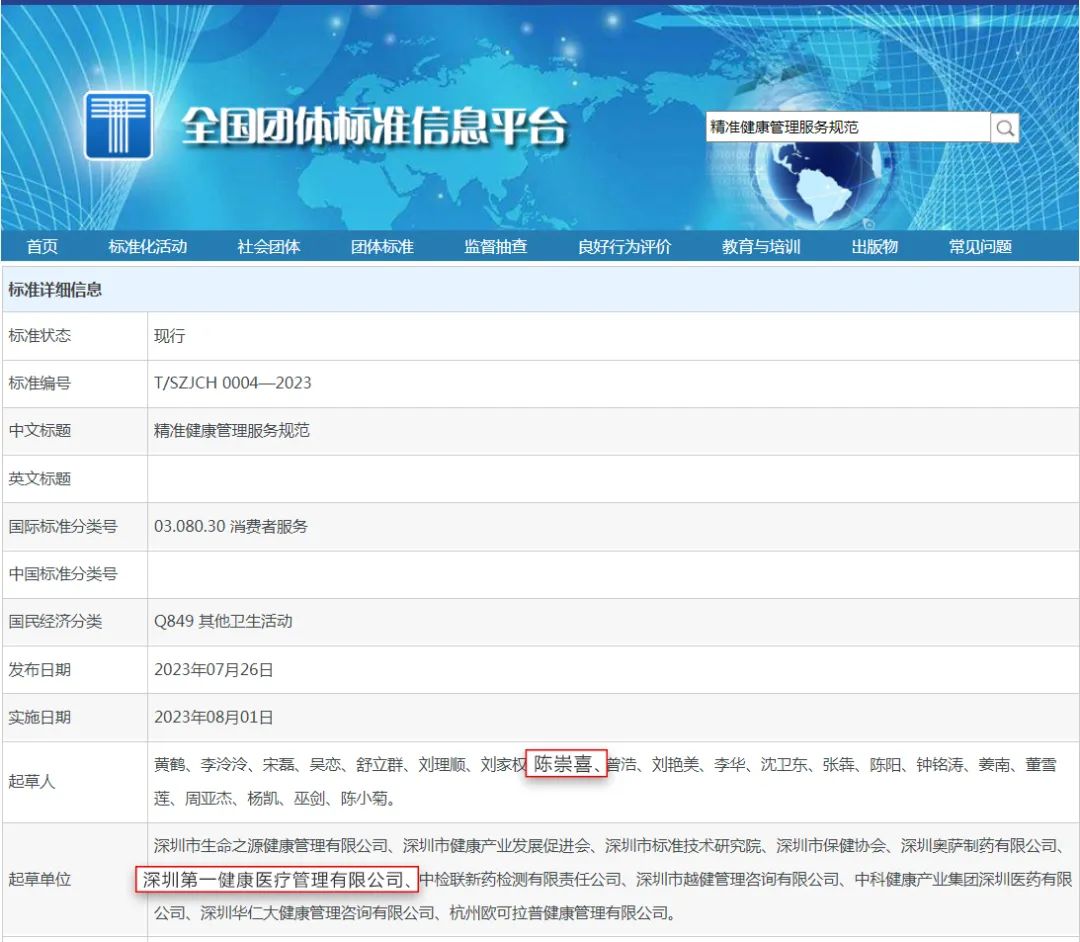
Task: Click the search magnifier icon
Action: (x=1005, y=128)
